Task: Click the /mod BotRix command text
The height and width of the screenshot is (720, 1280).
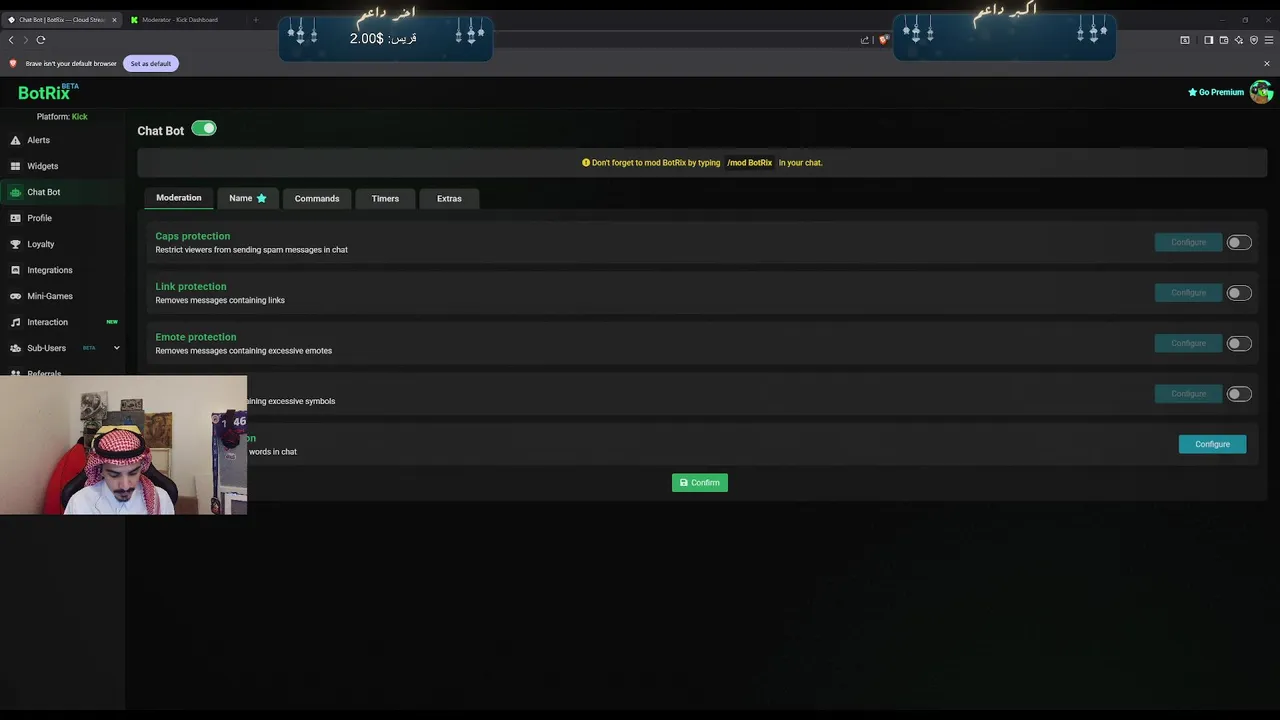Action: click(x=750, y=162)
